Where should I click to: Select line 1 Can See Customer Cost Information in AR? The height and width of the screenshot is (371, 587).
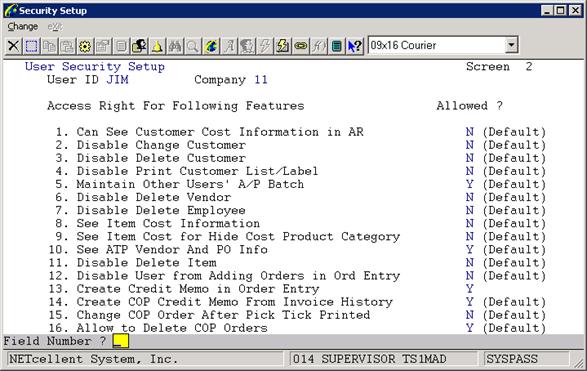pyautogui.click(x=209, y=132)
